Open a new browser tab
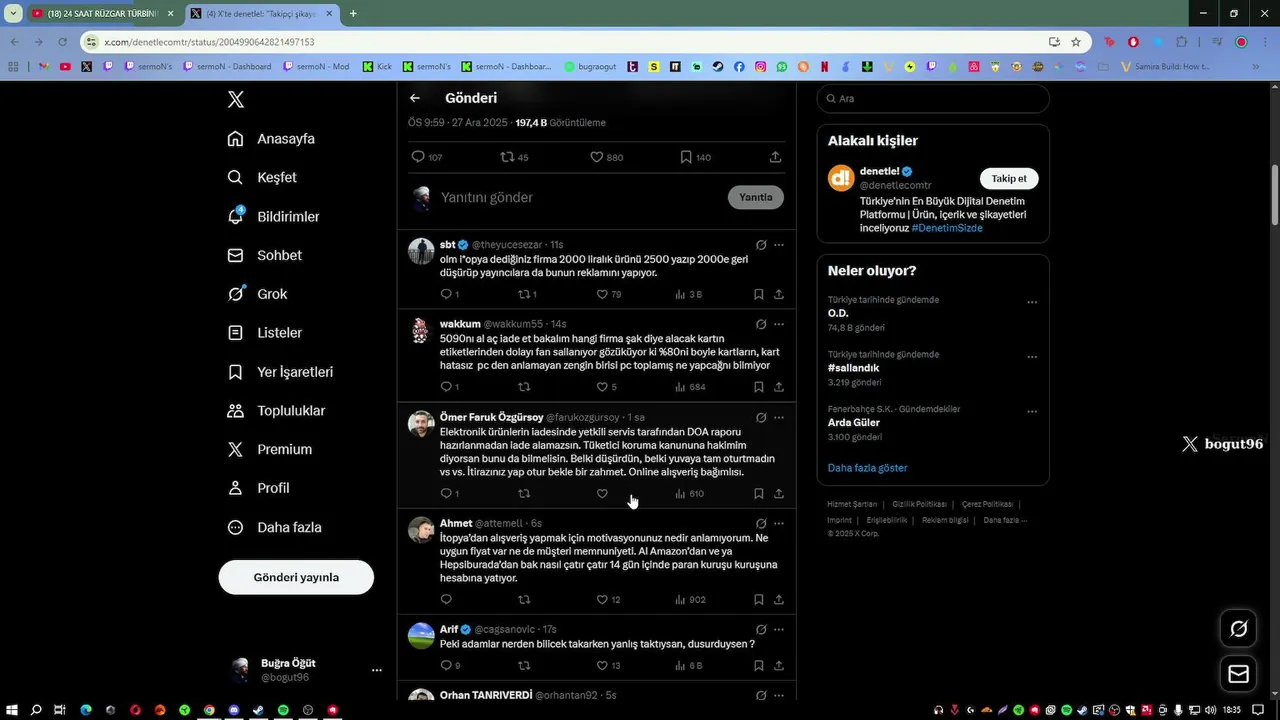Image resolution: width=1280 pixels, height=720 pixels. click(353, 13)
